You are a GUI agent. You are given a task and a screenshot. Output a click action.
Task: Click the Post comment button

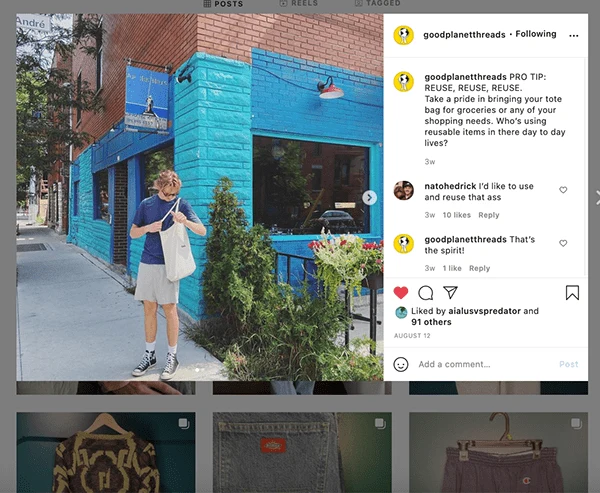(x=569, y=364)
